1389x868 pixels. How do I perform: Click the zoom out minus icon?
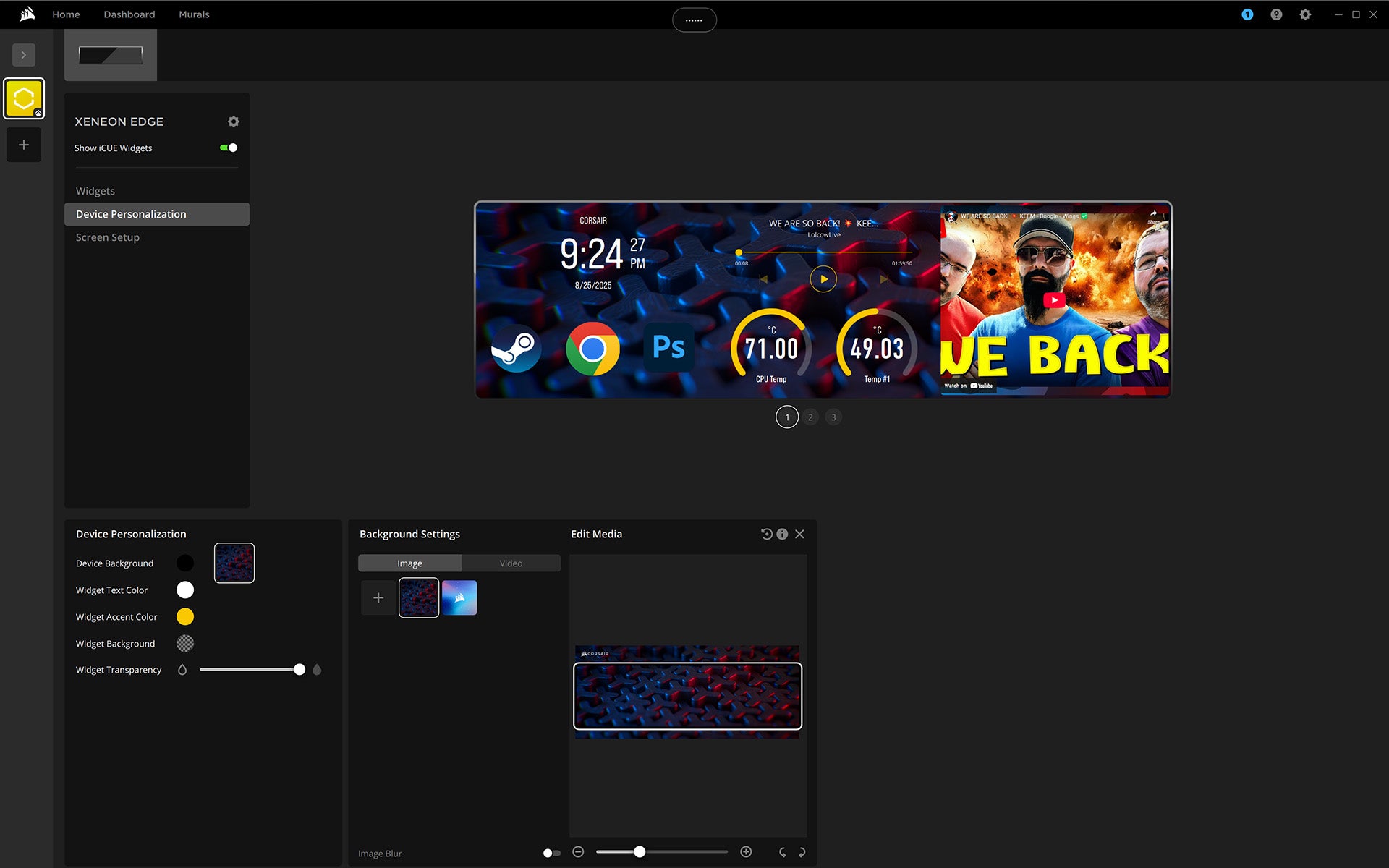[x=578, y=852]
